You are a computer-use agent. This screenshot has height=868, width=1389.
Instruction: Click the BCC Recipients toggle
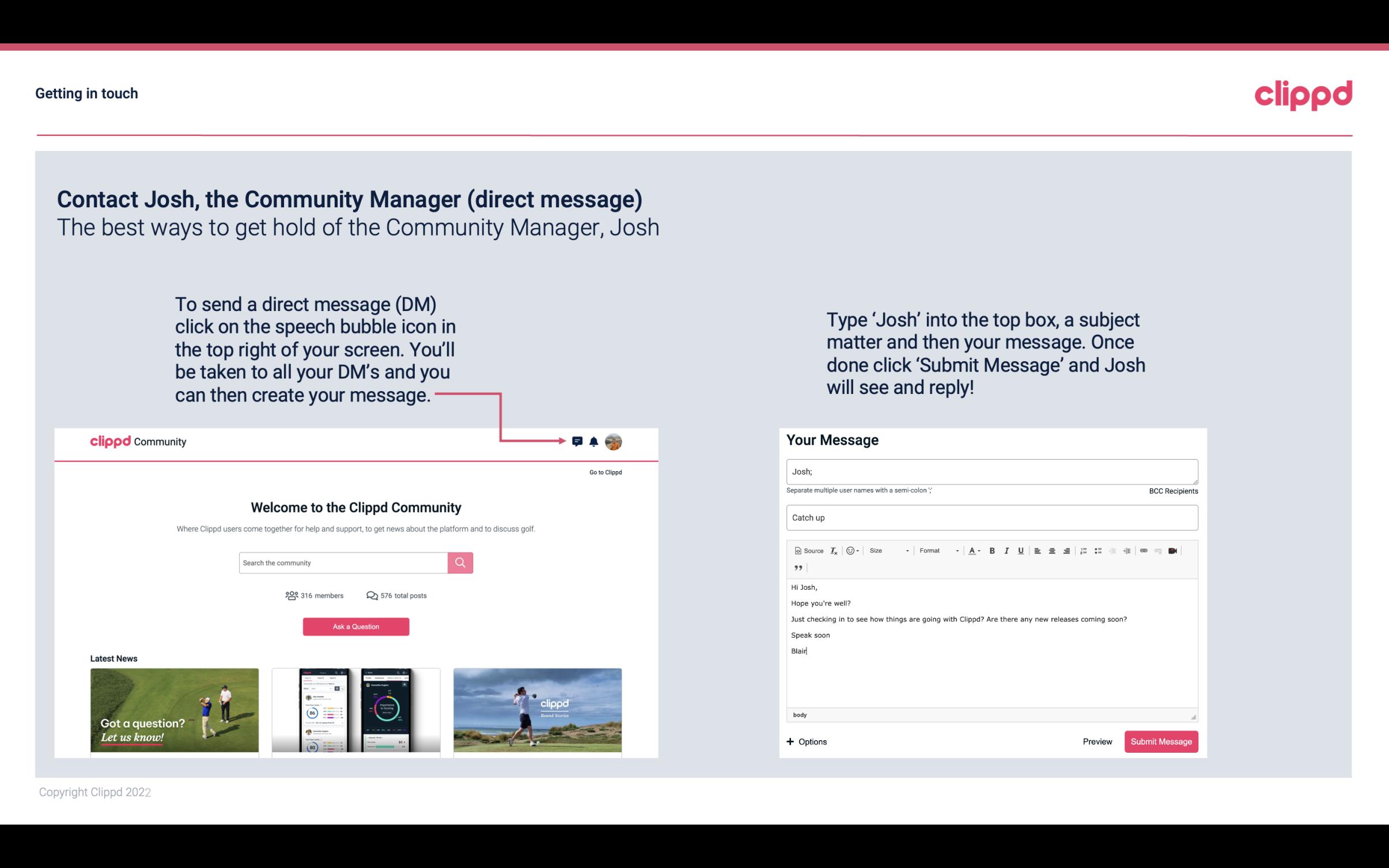pos(1173,491)
